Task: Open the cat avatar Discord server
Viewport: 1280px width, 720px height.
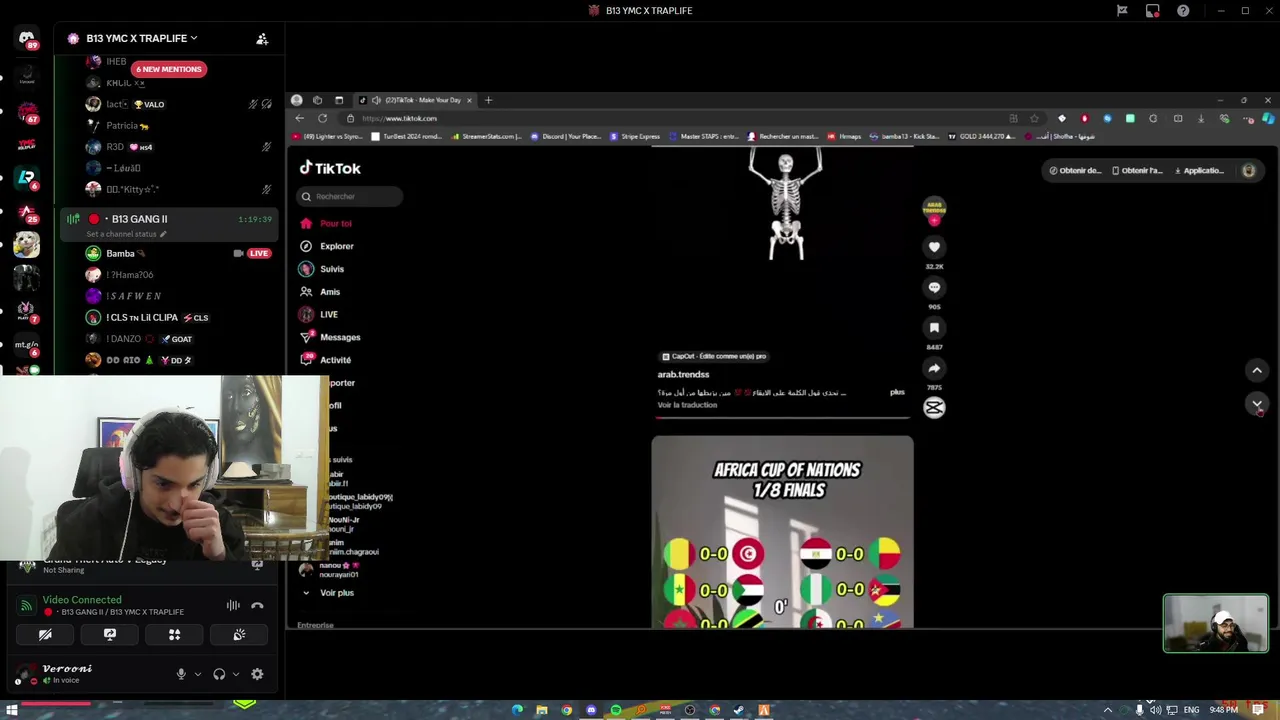Action: click(27, 244)
